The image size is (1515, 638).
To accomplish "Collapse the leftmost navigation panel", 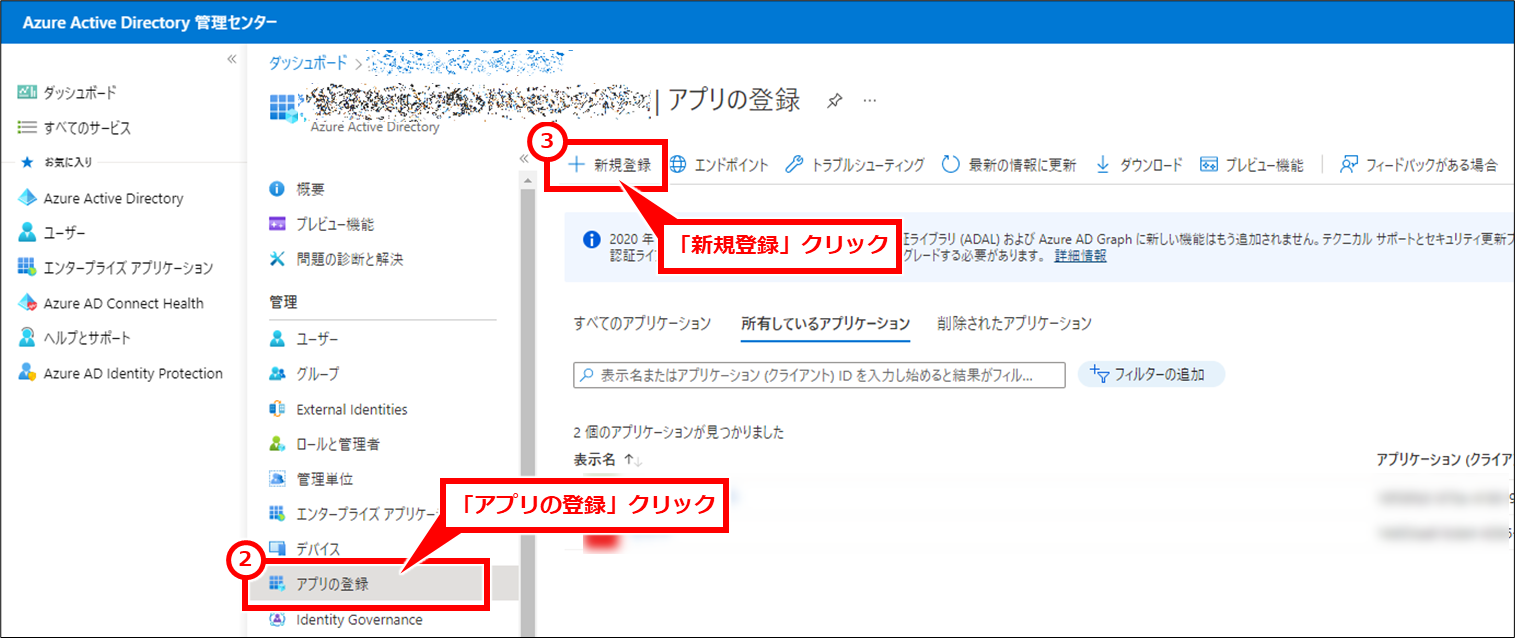I will [232, 59].
